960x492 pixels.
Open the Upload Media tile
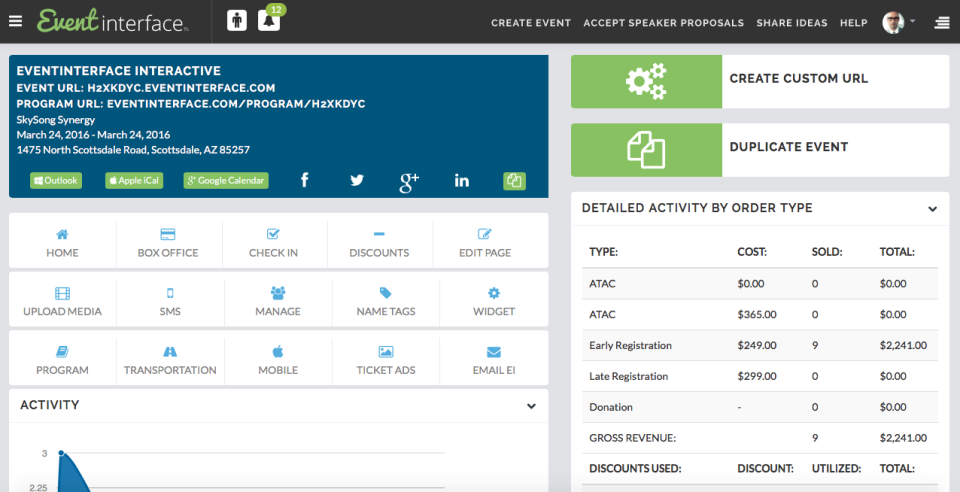pyautogui.click(x=62, y=302)
